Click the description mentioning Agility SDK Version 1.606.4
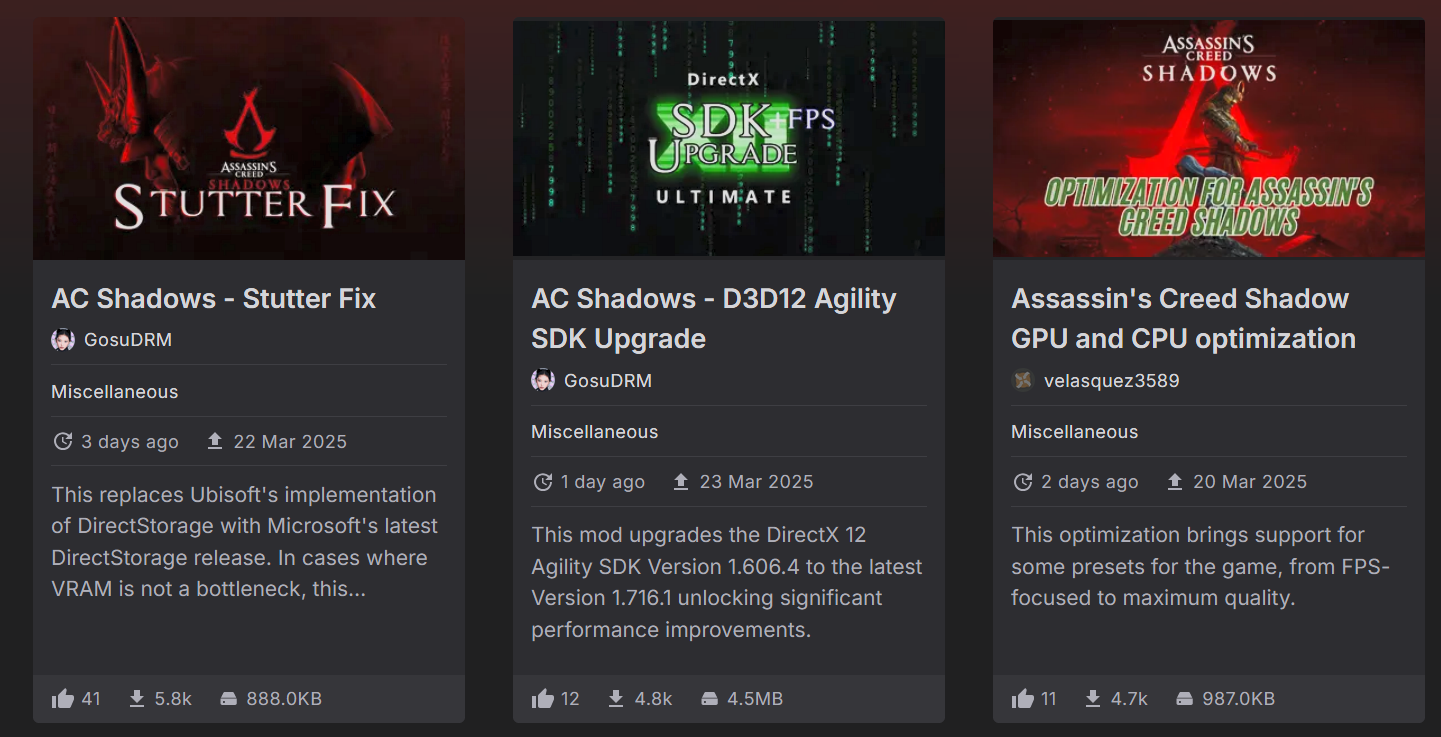Image resolution: width=1441 pixels, height=737 pixels. click(x=727, y=582)
